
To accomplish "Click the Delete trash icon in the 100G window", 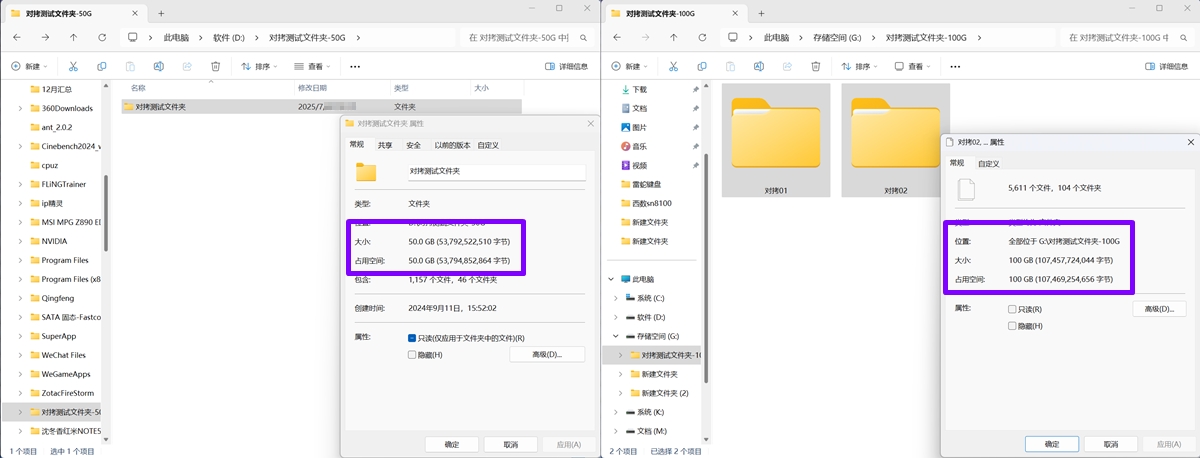I will pyautogui.click(x=815, y=67).
